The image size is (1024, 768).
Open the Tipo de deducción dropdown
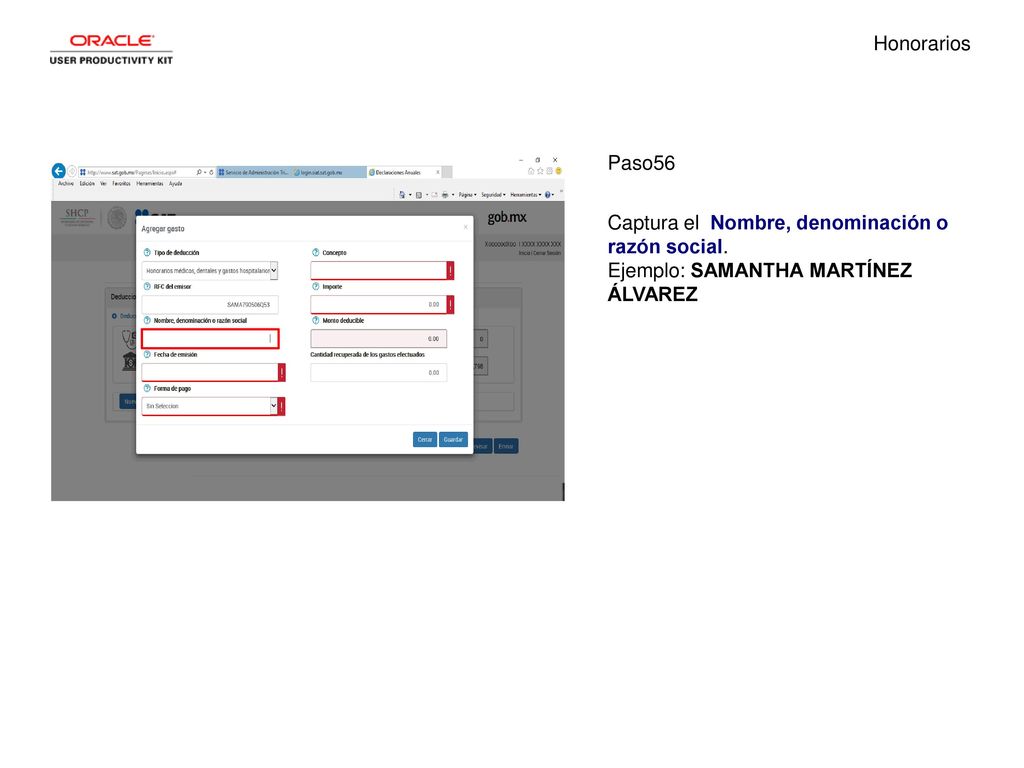[210, 270]
